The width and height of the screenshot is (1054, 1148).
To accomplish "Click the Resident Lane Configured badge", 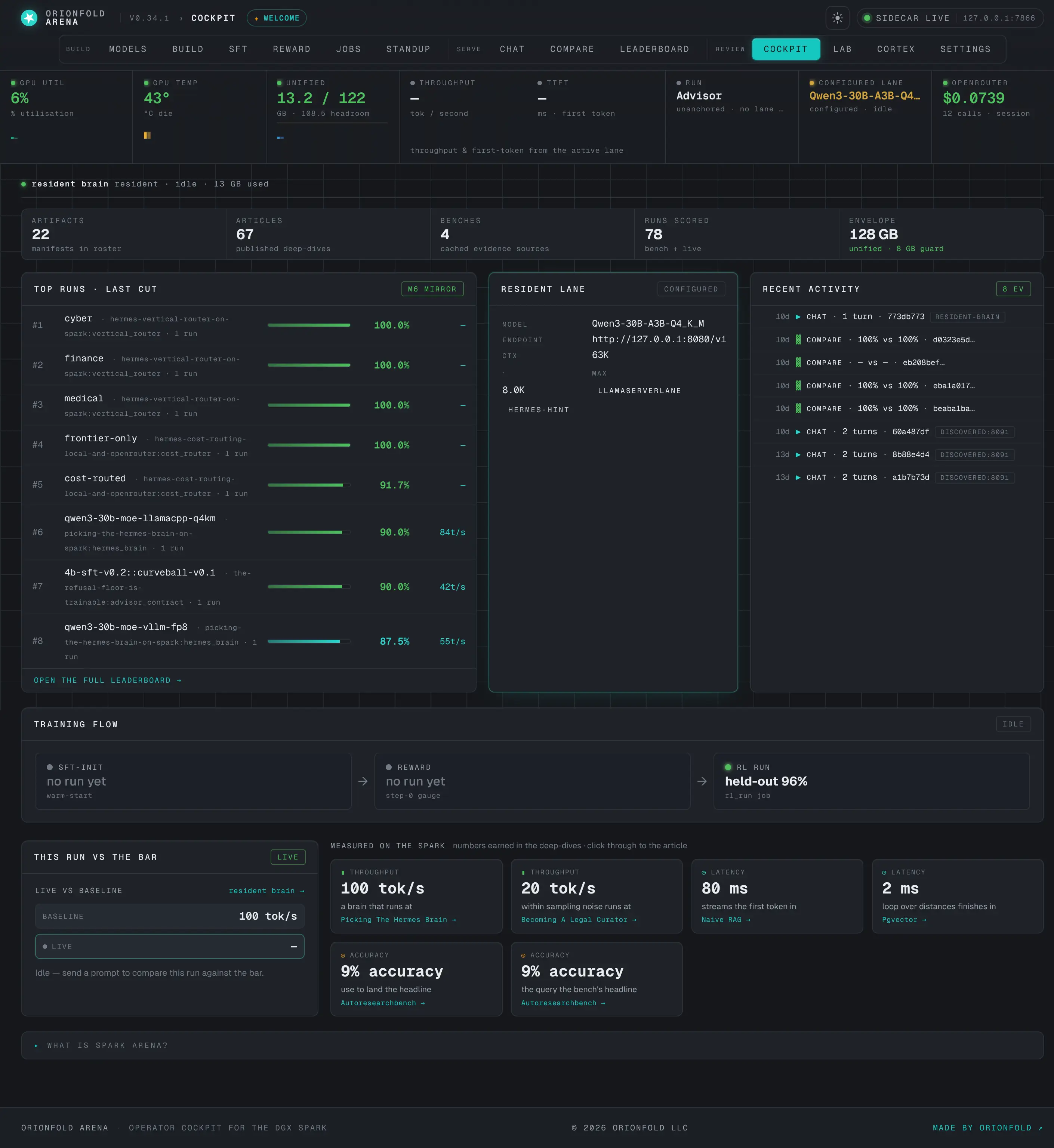I will 691,289.
